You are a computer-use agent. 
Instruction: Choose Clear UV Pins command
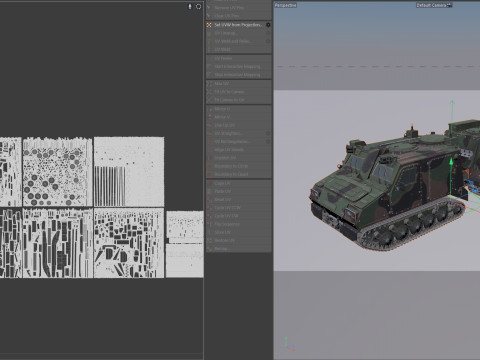[239, 16]
